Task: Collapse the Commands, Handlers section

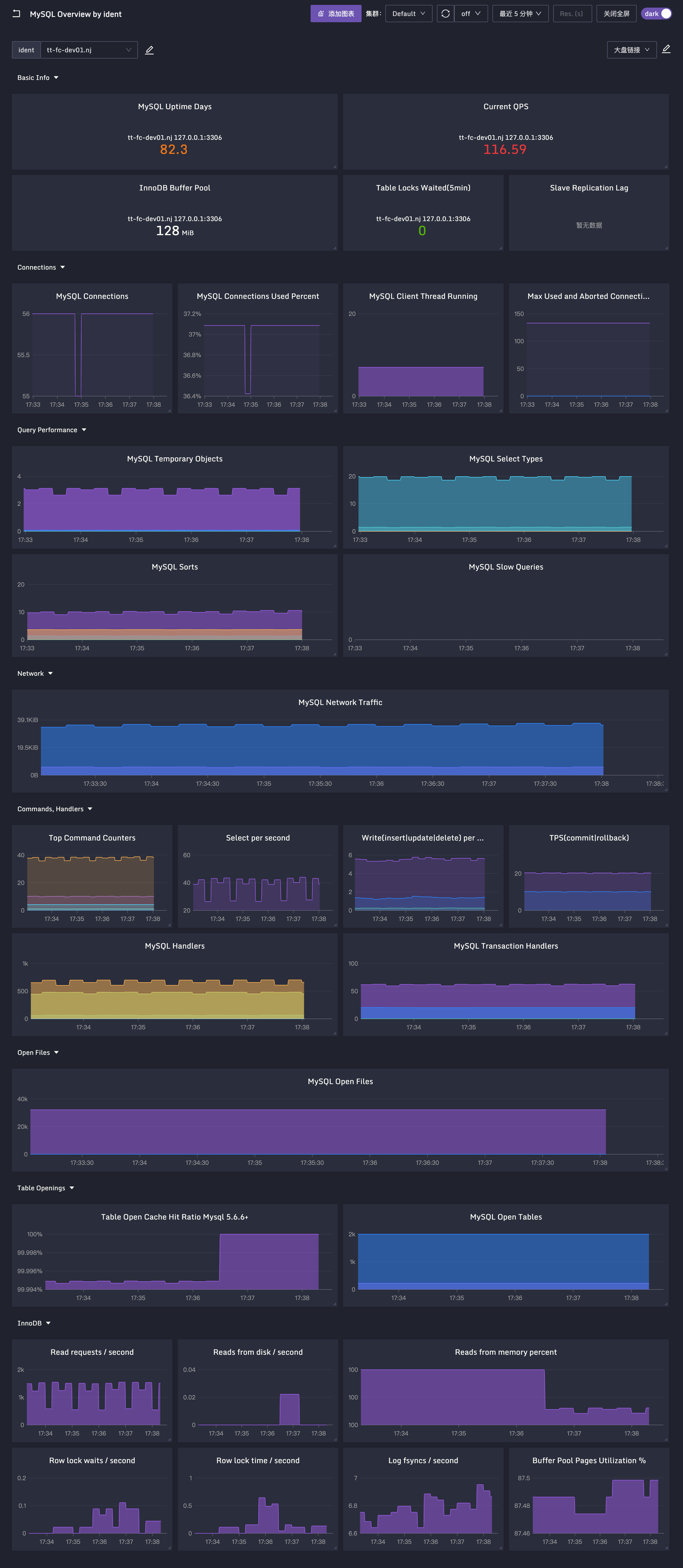Action: (55, 809)
